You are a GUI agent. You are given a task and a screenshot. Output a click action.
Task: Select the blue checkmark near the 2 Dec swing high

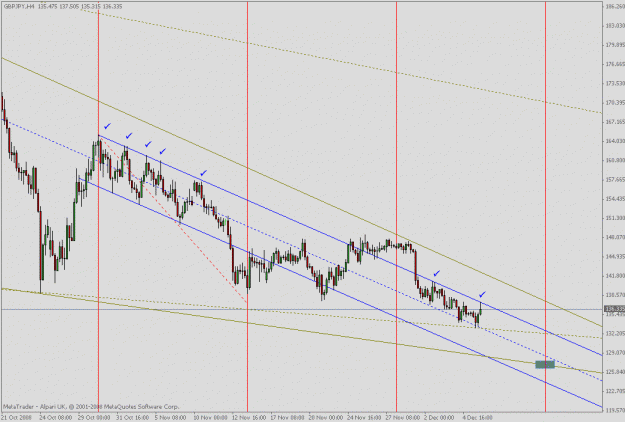coord(437,273)
